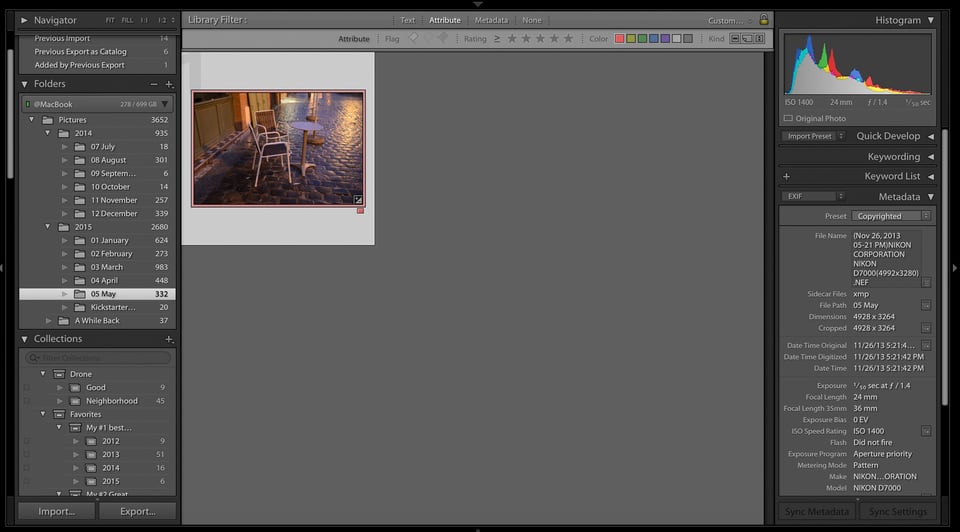Select the 05 May folder icon
Image resolution: width=960 pixels, height=532 pixels.
(80, 294)
